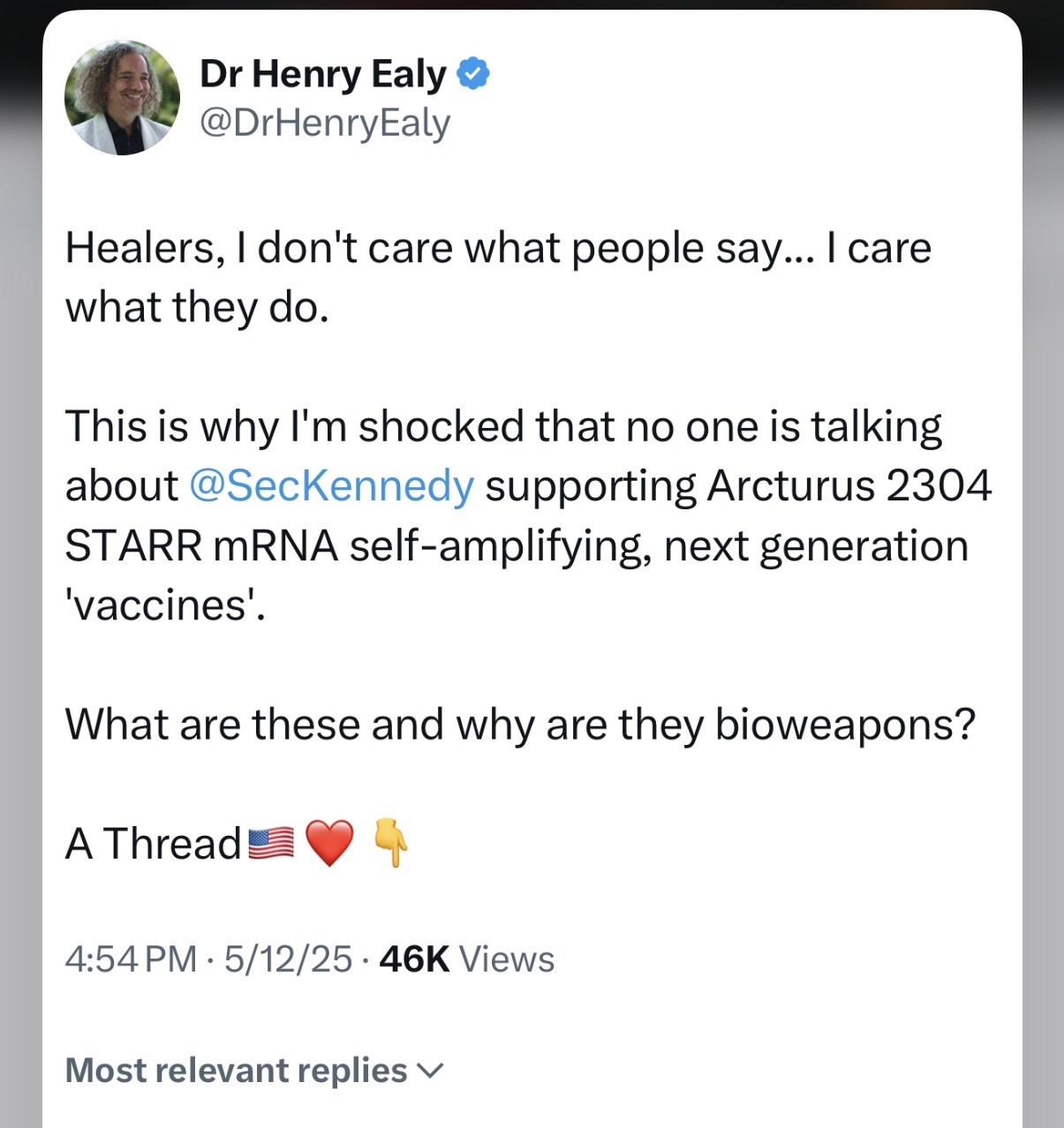Expand the Most relevant replies dropdown

pyautogui.click(x=254, y=1071)
